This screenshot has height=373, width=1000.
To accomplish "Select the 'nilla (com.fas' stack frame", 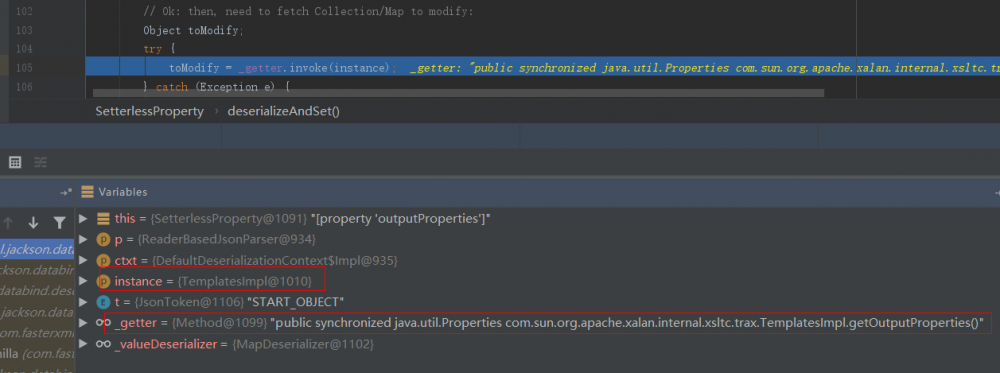I will [x=37, y=354].
